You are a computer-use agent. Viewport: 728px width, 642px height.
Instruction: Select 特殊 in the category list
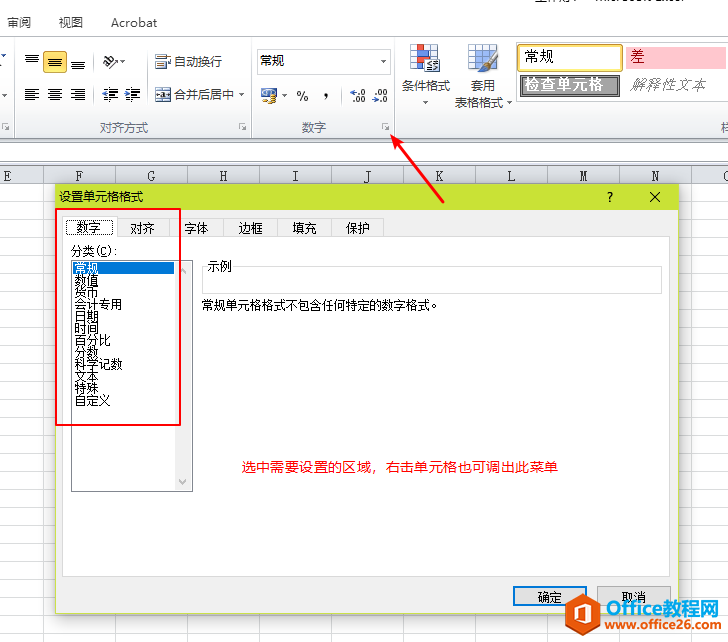[123, 388]
